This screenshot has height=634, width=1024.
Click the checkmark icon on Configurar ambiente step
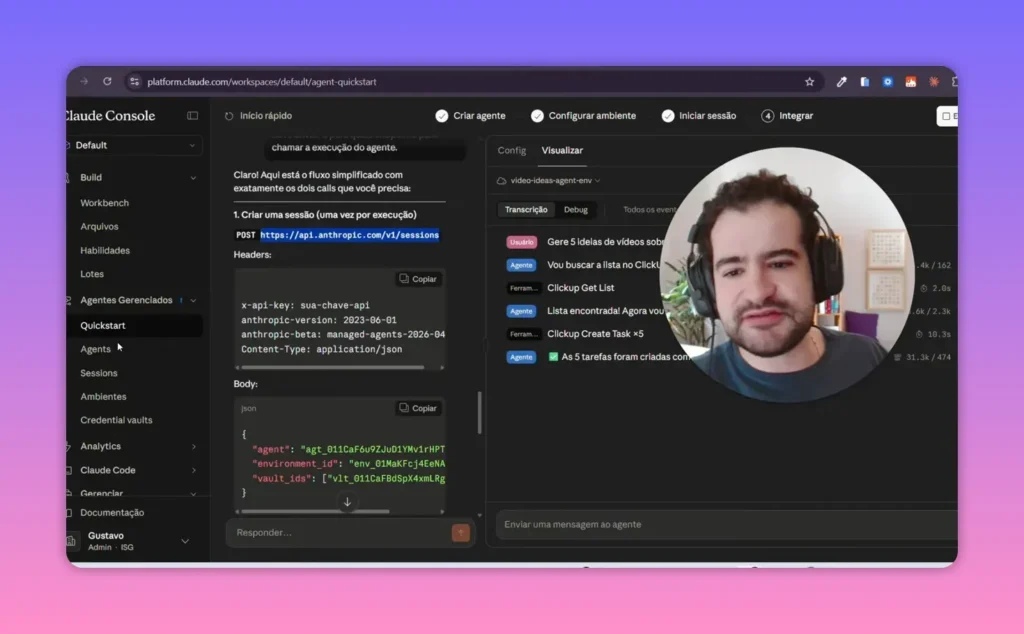pyautogui.click(x=537, y=115)
